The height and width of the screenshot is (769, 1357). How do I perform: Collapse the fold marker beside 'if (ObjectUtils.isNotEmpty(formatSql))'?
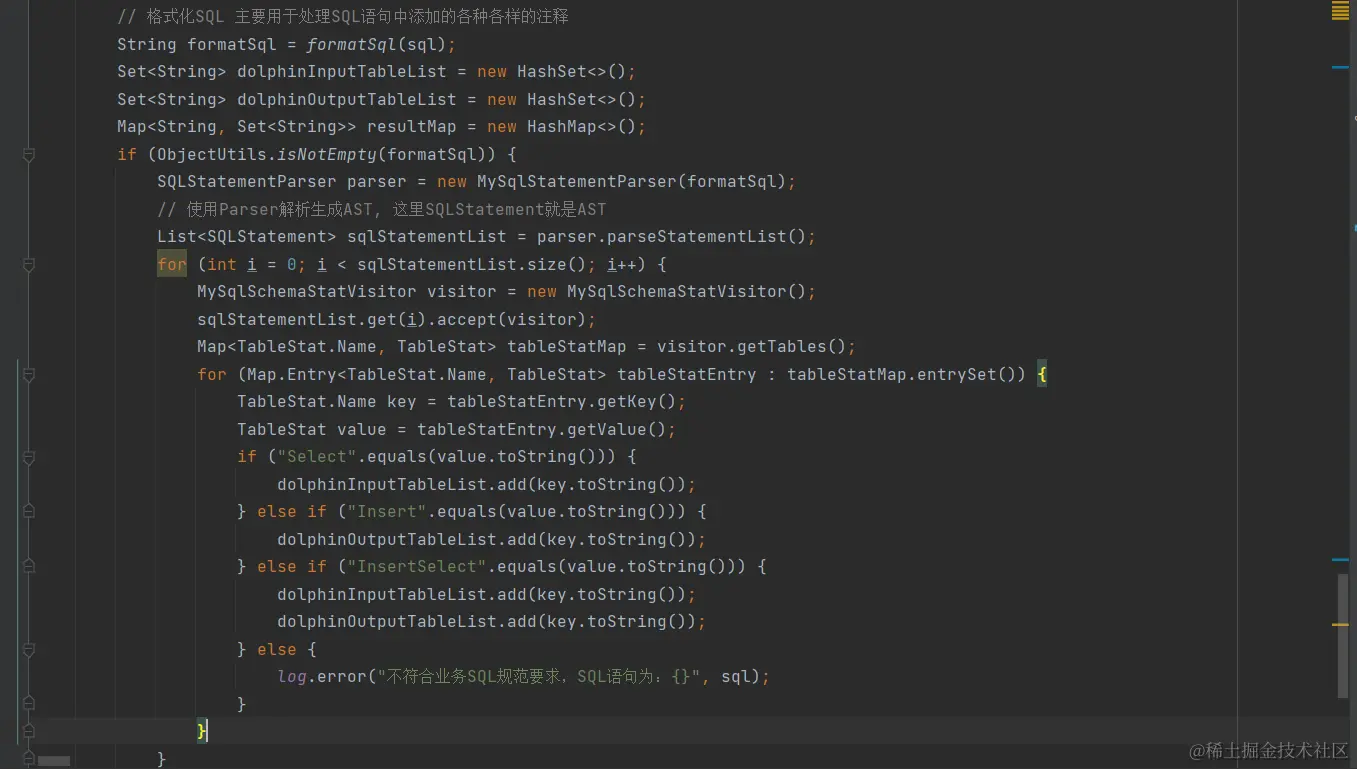(28, 155)
